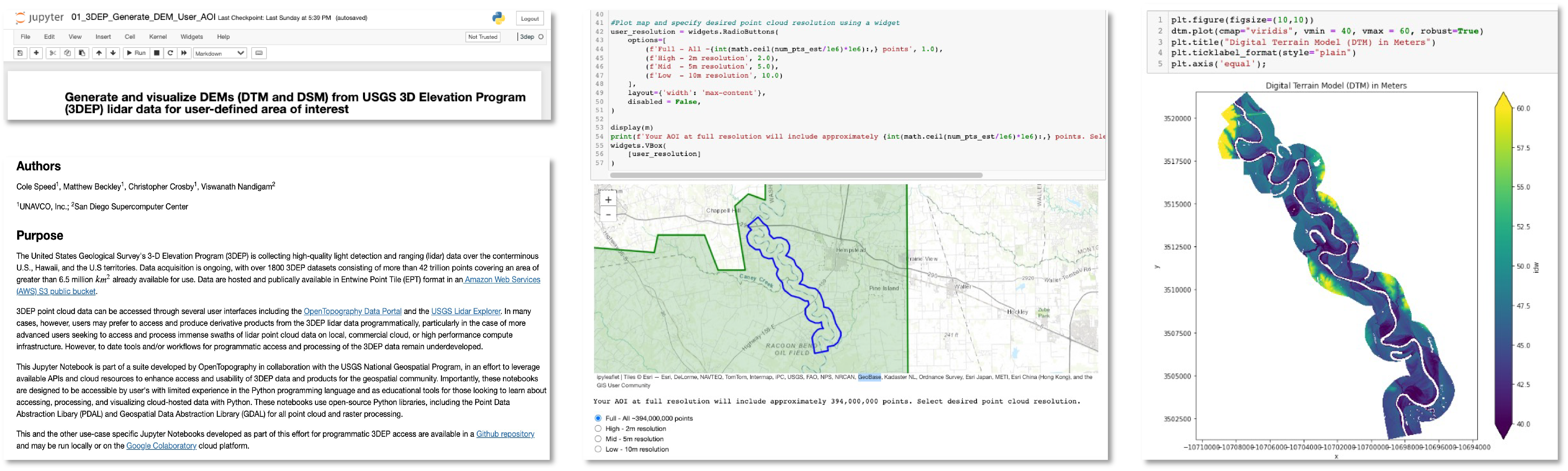Restart and run all with the fast-forward icon
1568x471 pixels.
tap(184, 53)
